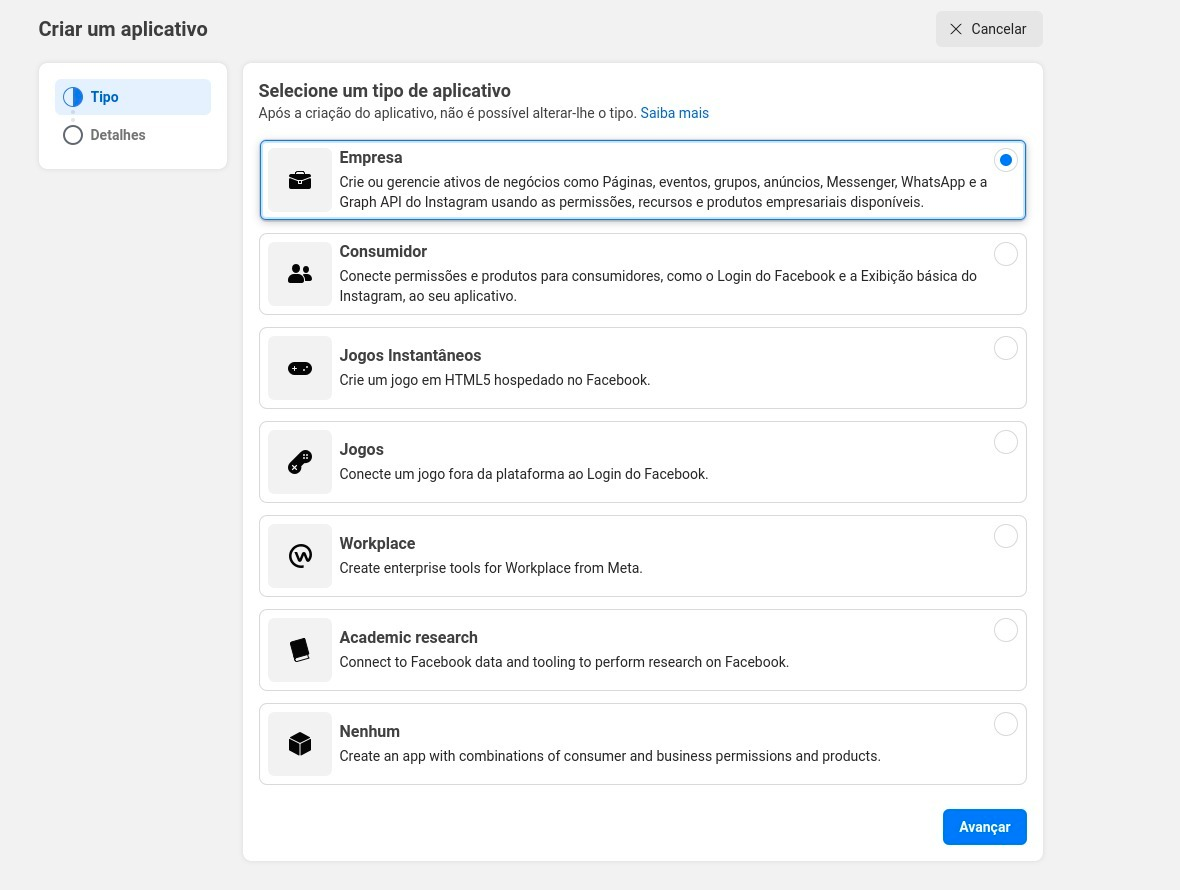Click 'Create enterprise tools for Workplace' text

pyautogui.click(x=491, y=568)
